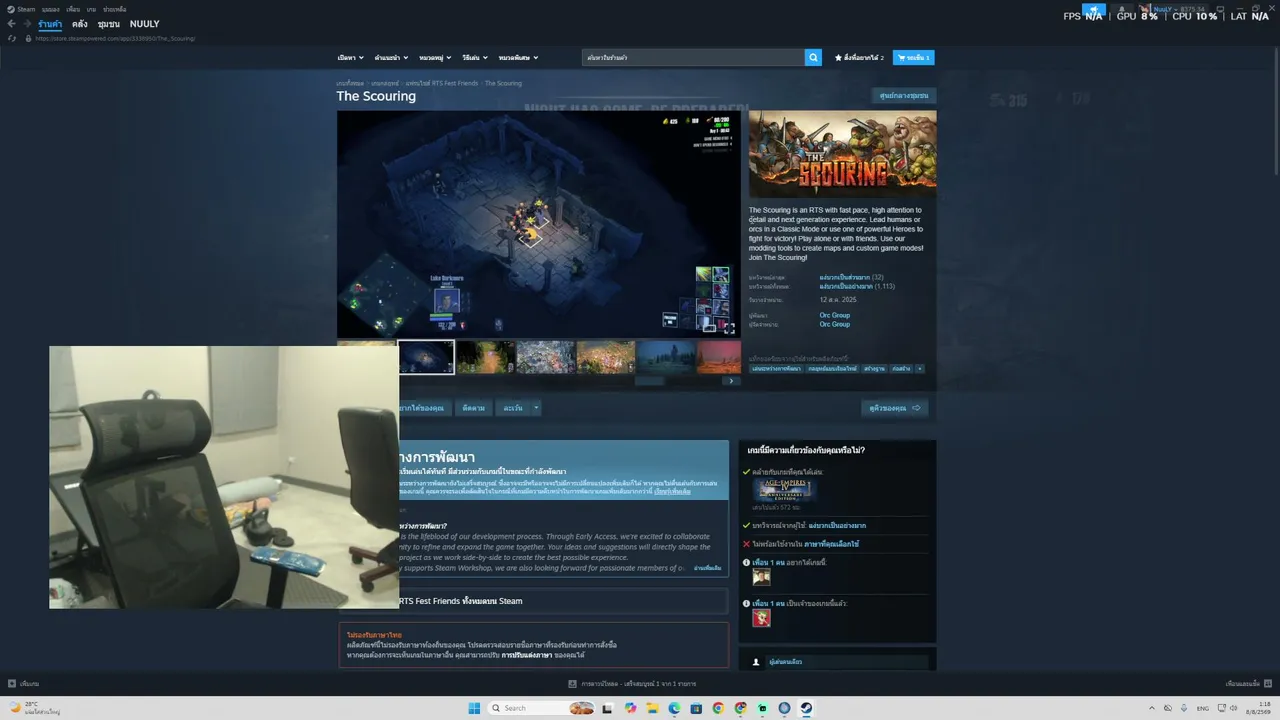Open the Steam announcements megaphone icon

coord(1094,9)
